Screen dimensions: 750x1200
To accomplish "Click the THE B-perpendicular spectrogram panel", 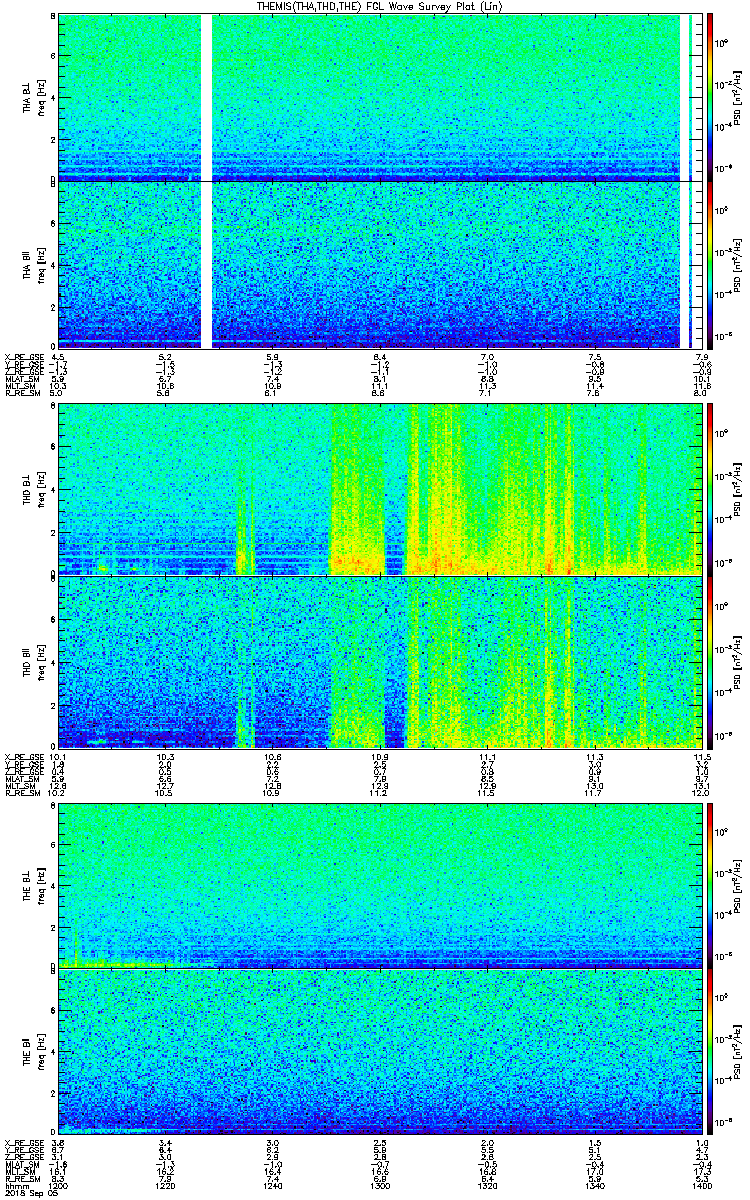I will tap(378, 884).
